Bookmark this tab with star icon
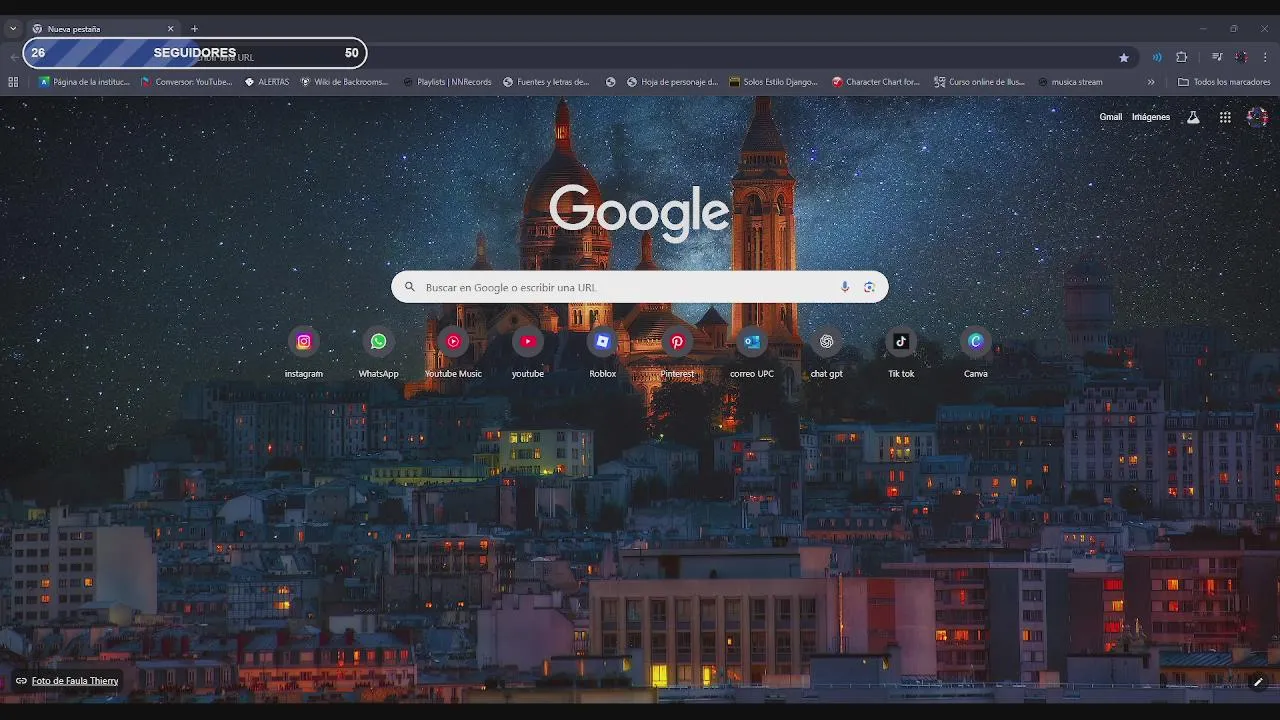Image resolution: width=1280 pixels, height=720 pixels. [1124, 57]
